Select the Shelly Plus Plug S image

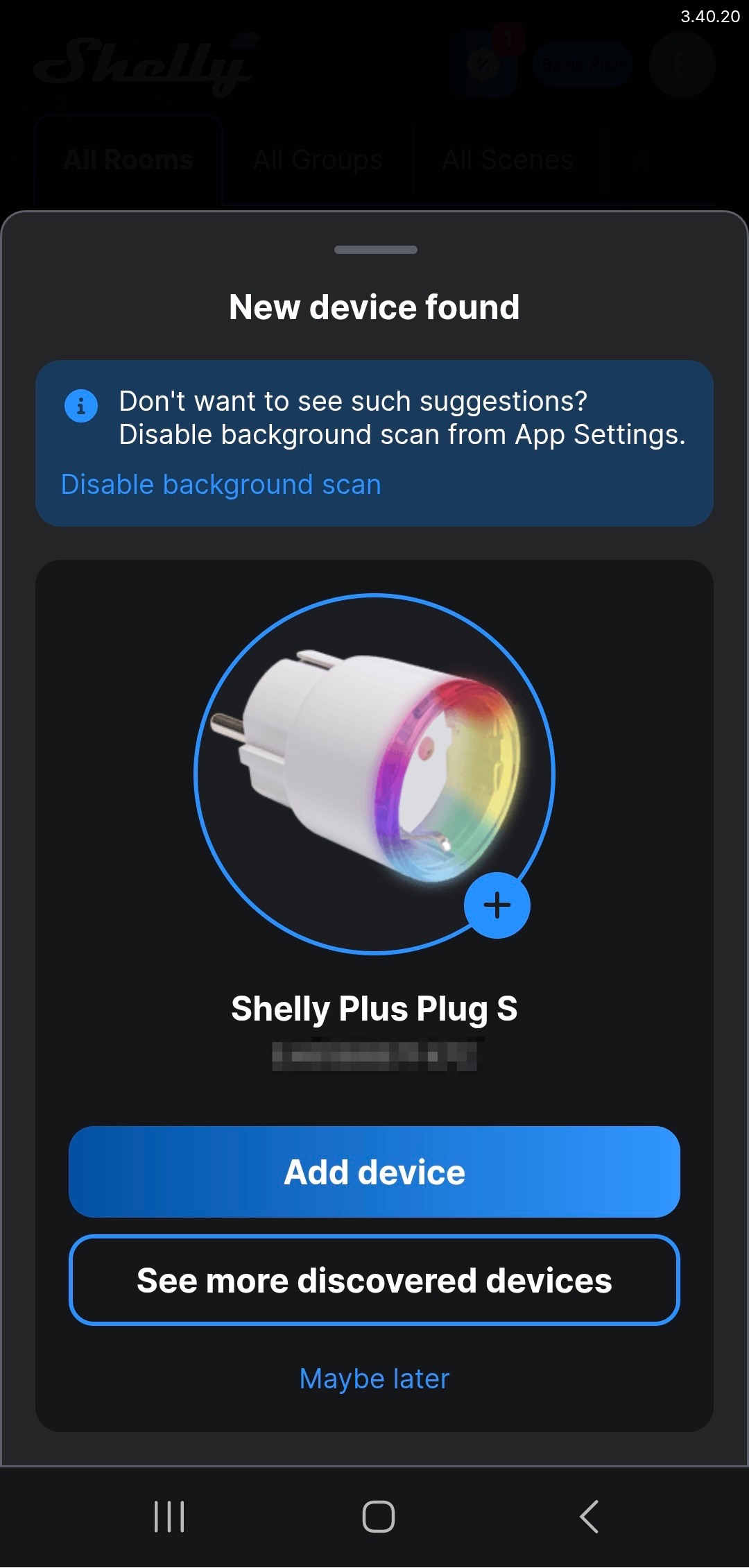click(374, 774)
